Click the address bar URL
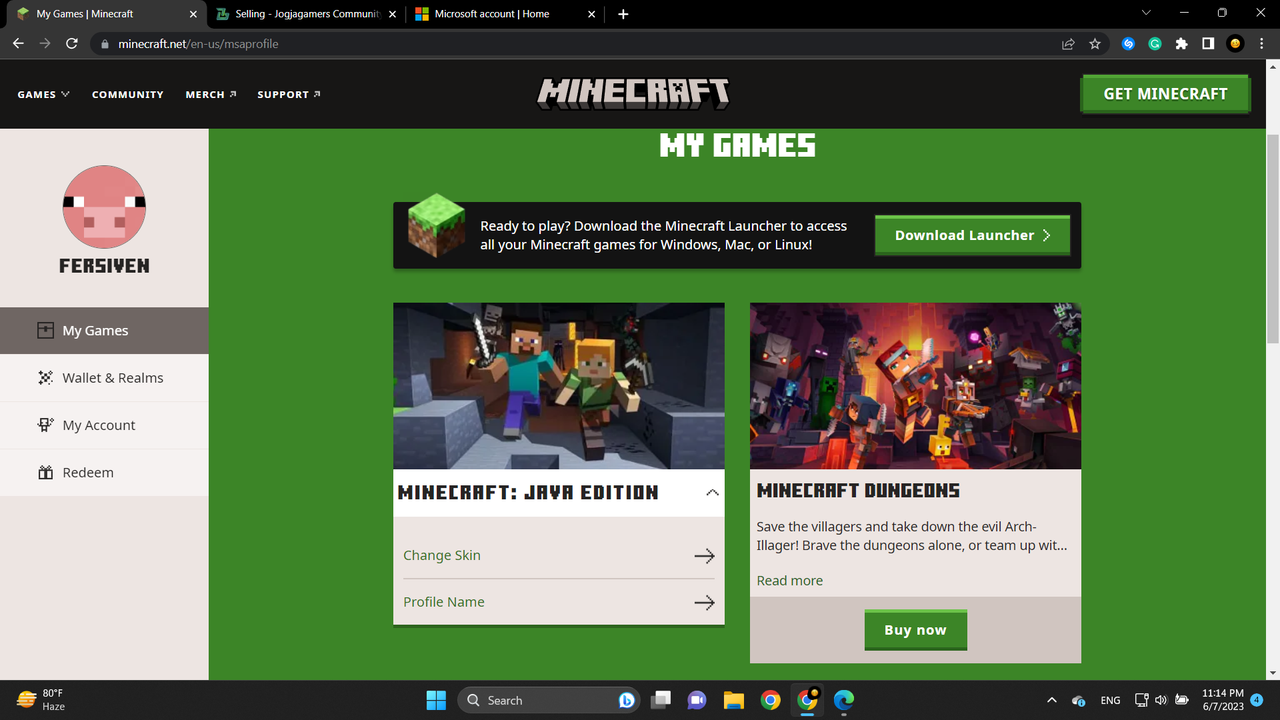 198,44
